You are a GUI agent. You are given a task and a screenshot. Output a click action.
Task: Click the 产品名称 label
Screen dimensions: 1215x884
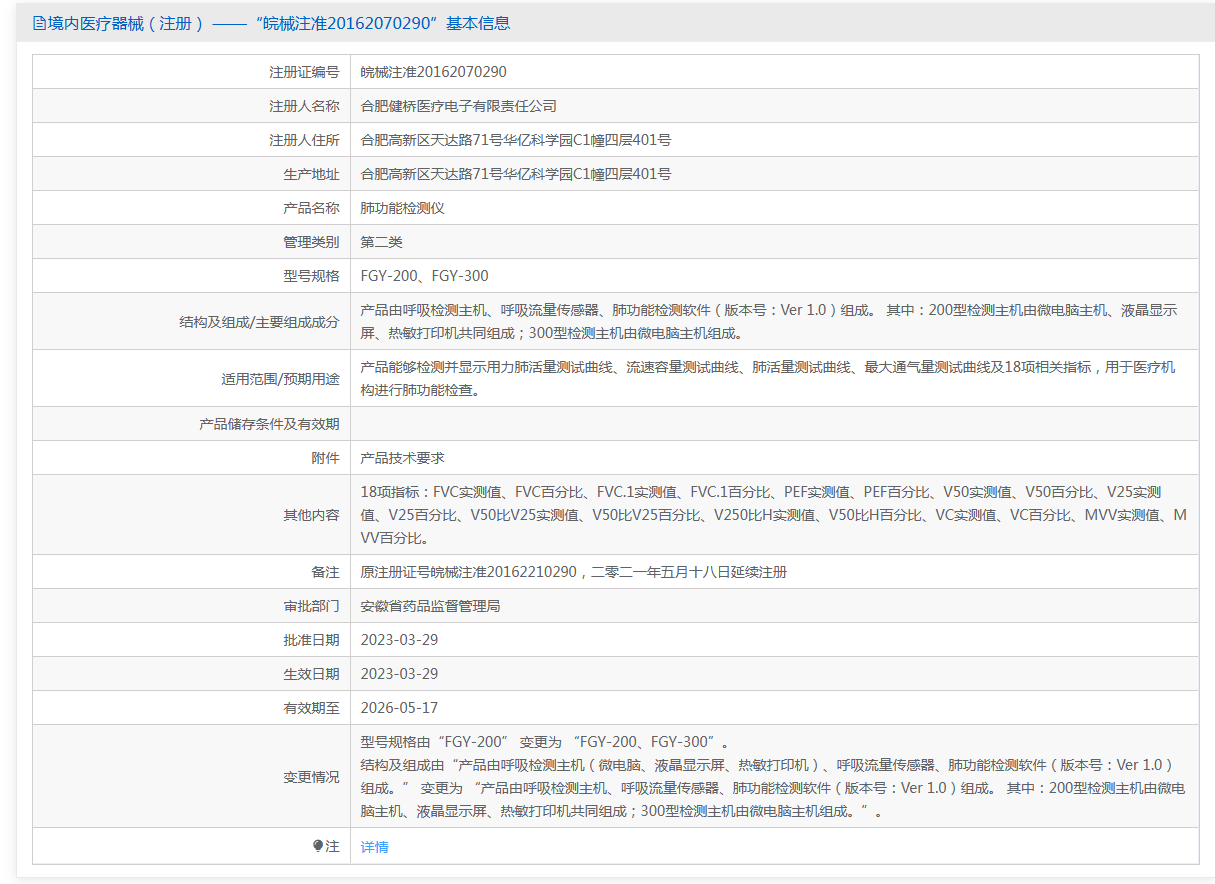(x=311, y=208)
